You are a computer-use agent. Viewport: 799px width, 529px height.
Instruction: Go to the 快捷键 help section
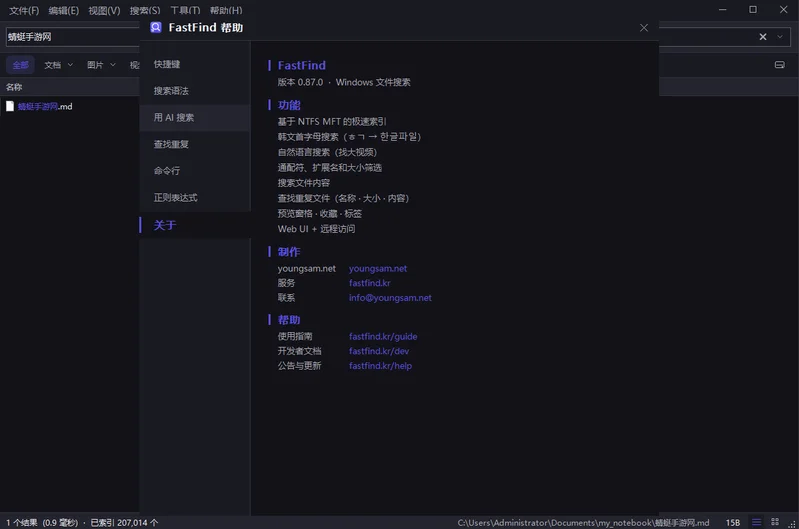(195, 64)
